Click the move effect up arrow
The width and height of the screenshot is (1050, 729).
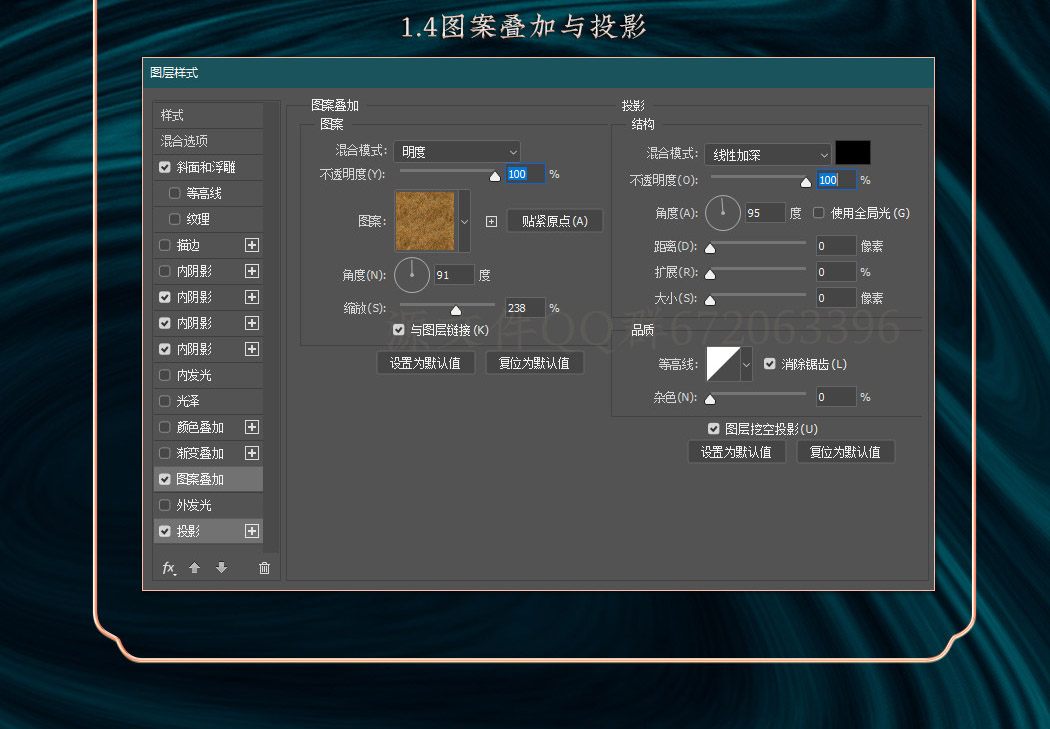194,568
